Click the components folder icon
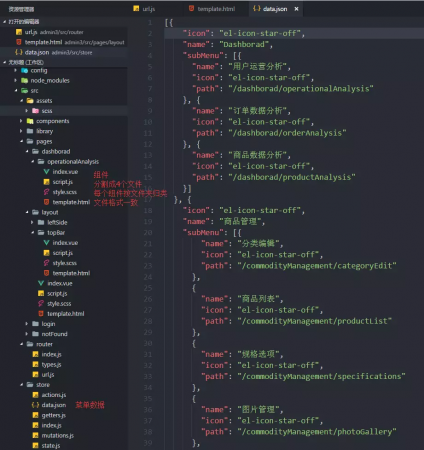Viewport: 424px width, 450px height. coord(30,121)
